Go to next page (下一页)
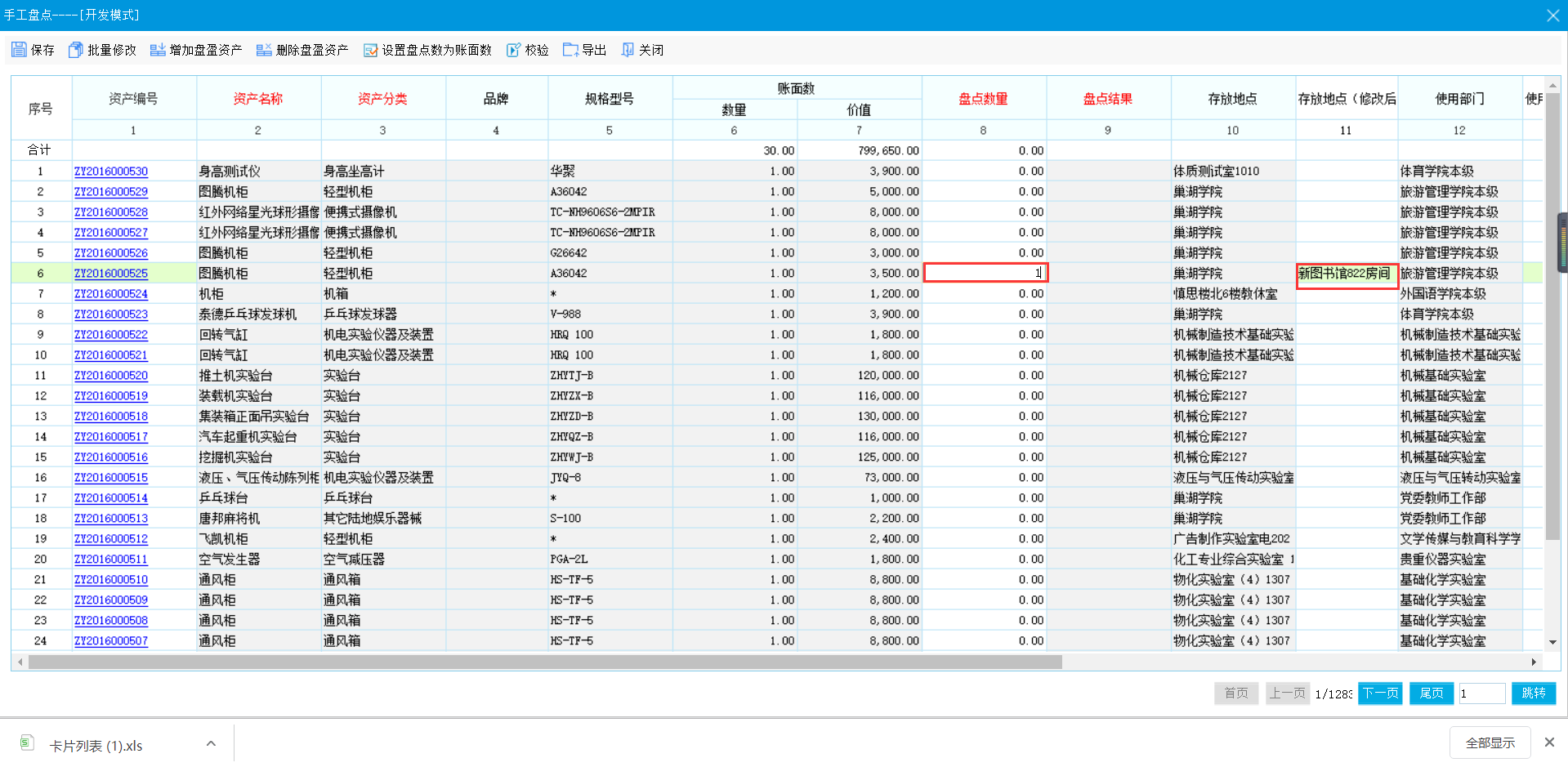 [1379, 693]
